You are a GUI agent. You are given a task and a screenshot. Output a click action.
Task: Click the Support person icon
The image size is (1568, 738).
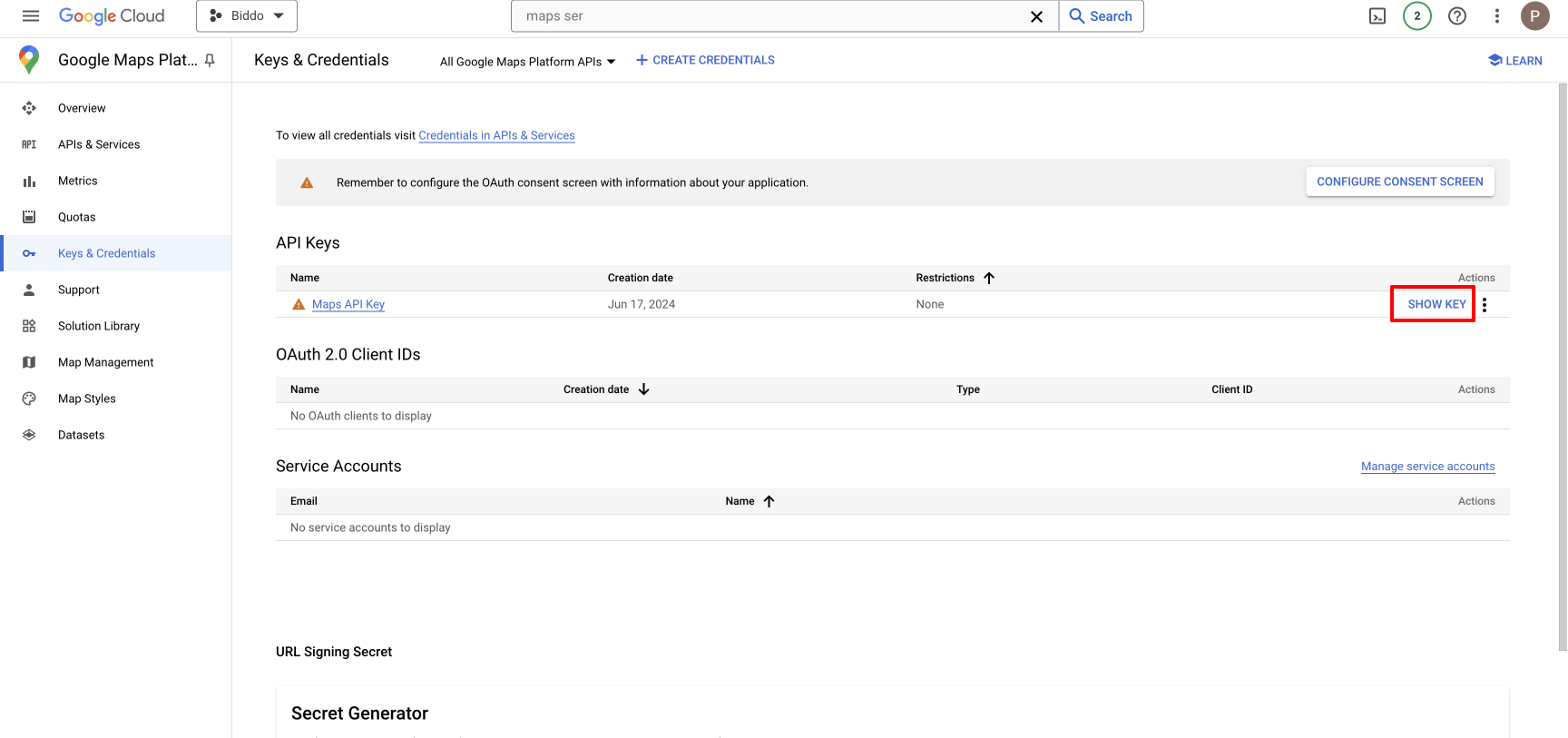click(x=29, y=290)
